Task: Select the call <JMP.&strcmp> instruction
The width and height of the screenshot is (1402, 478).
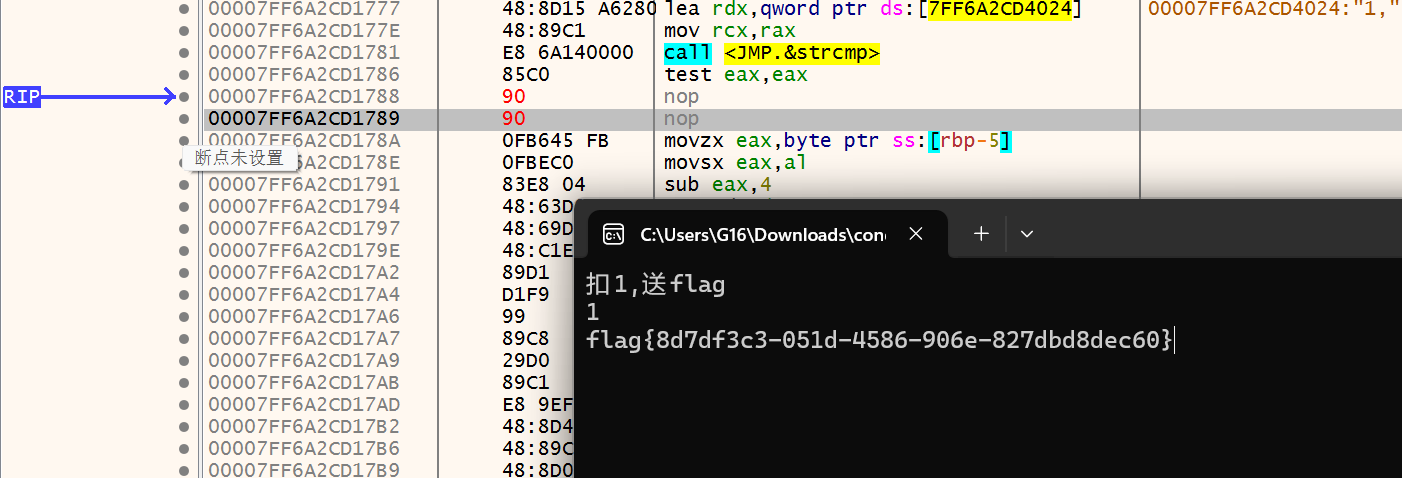Action: pyautogui.click(x=771, y=53)
